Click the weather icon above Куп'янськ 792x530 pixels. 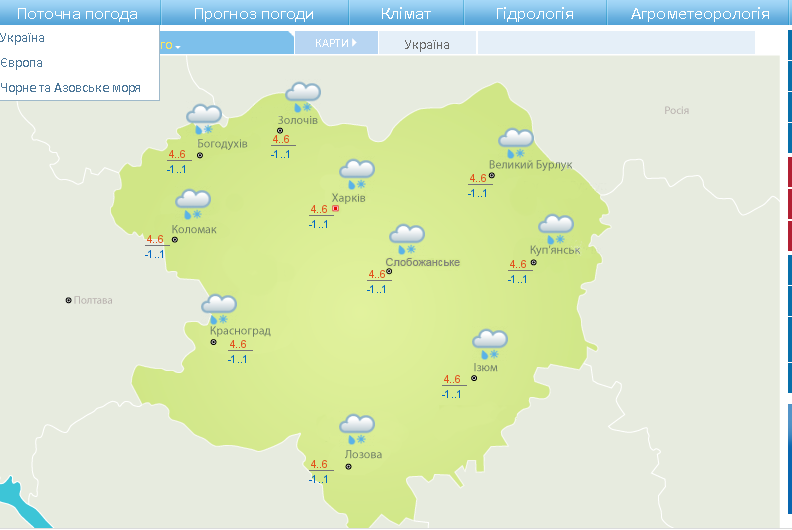556,229
